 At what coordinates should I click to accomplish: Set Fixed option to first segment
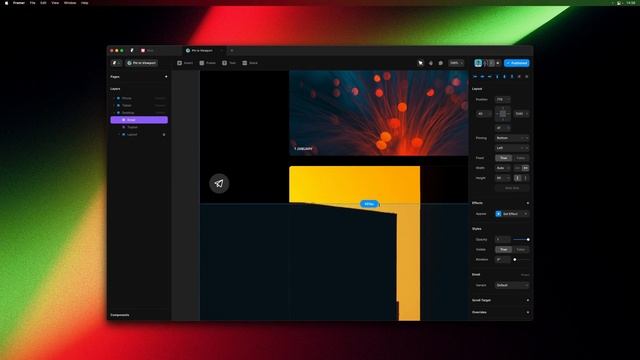[x=504, y=158]
